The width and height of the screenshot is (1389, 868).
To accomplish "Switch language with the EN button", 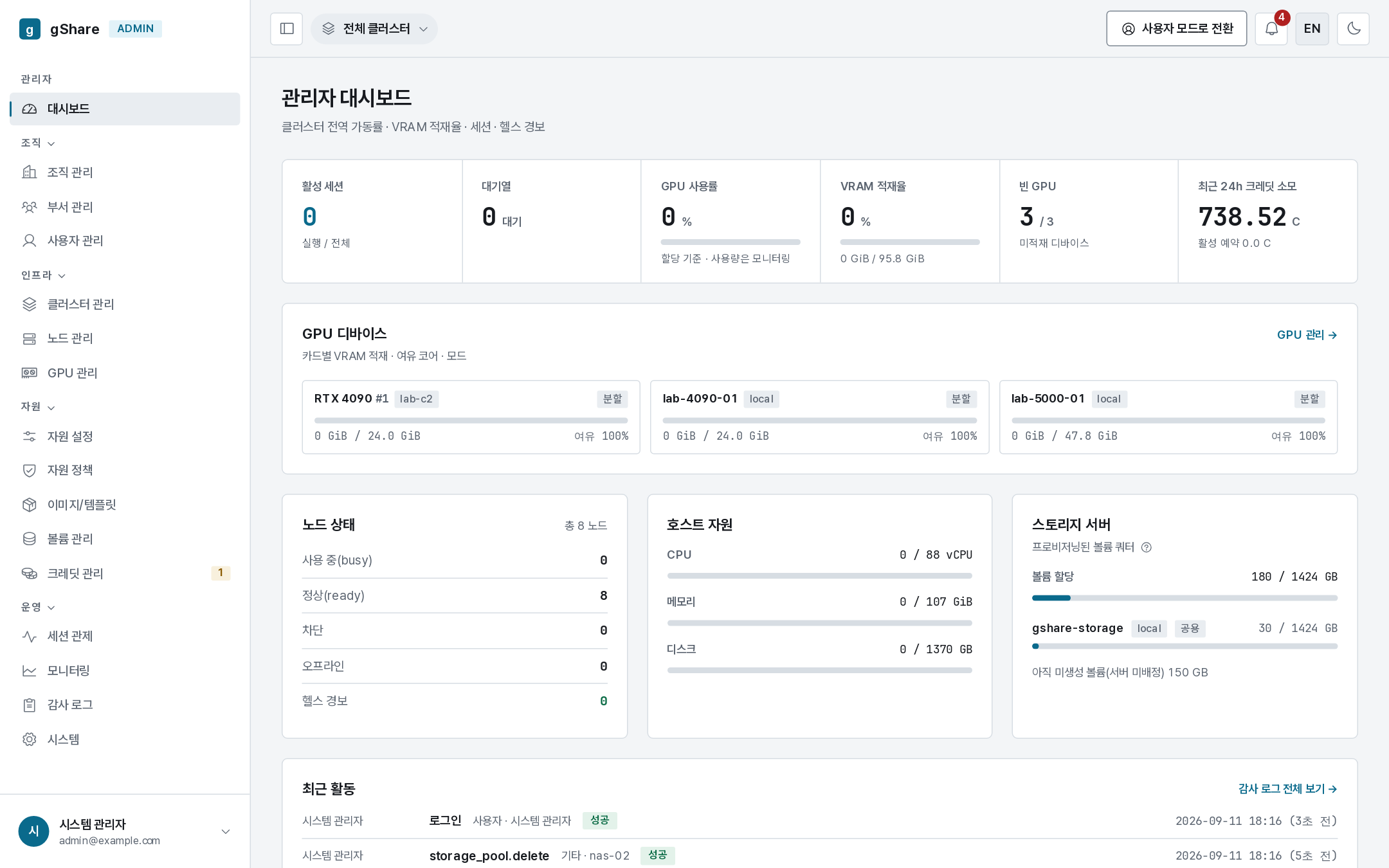I will coord(1312,29).
